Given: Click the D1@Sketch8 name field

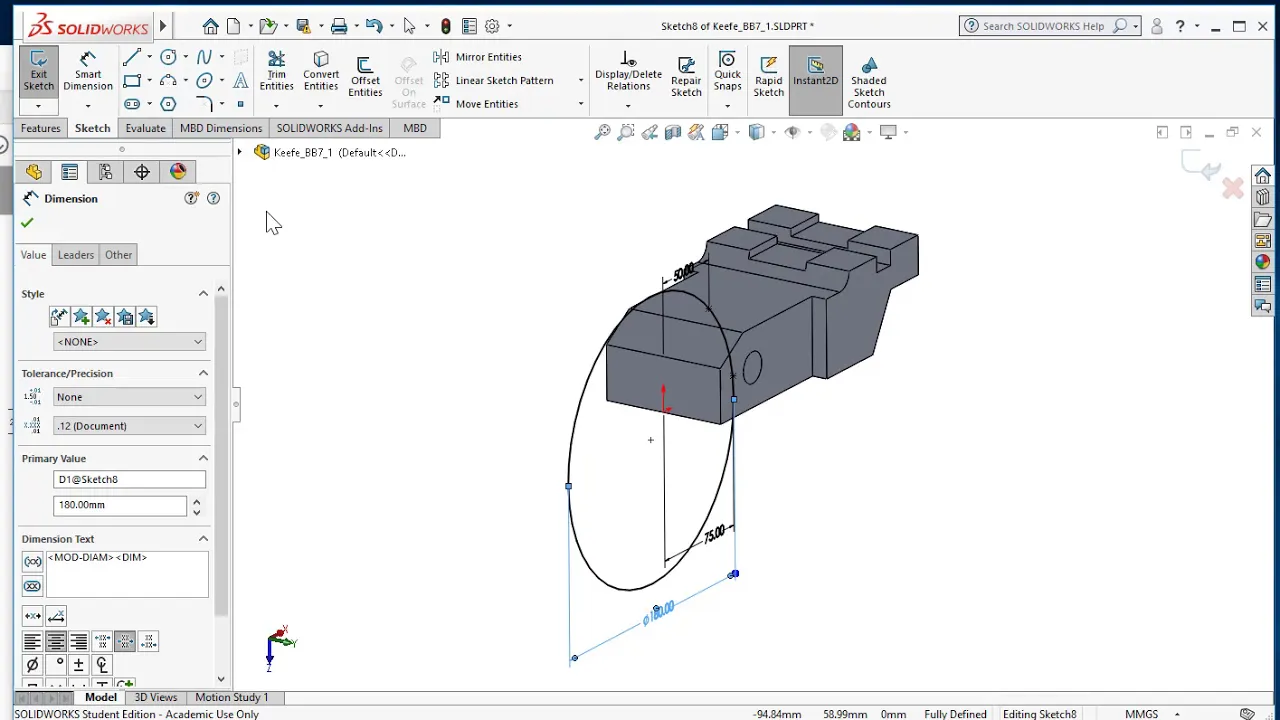Looking at the screenshot, I should (x=129, y=479).
